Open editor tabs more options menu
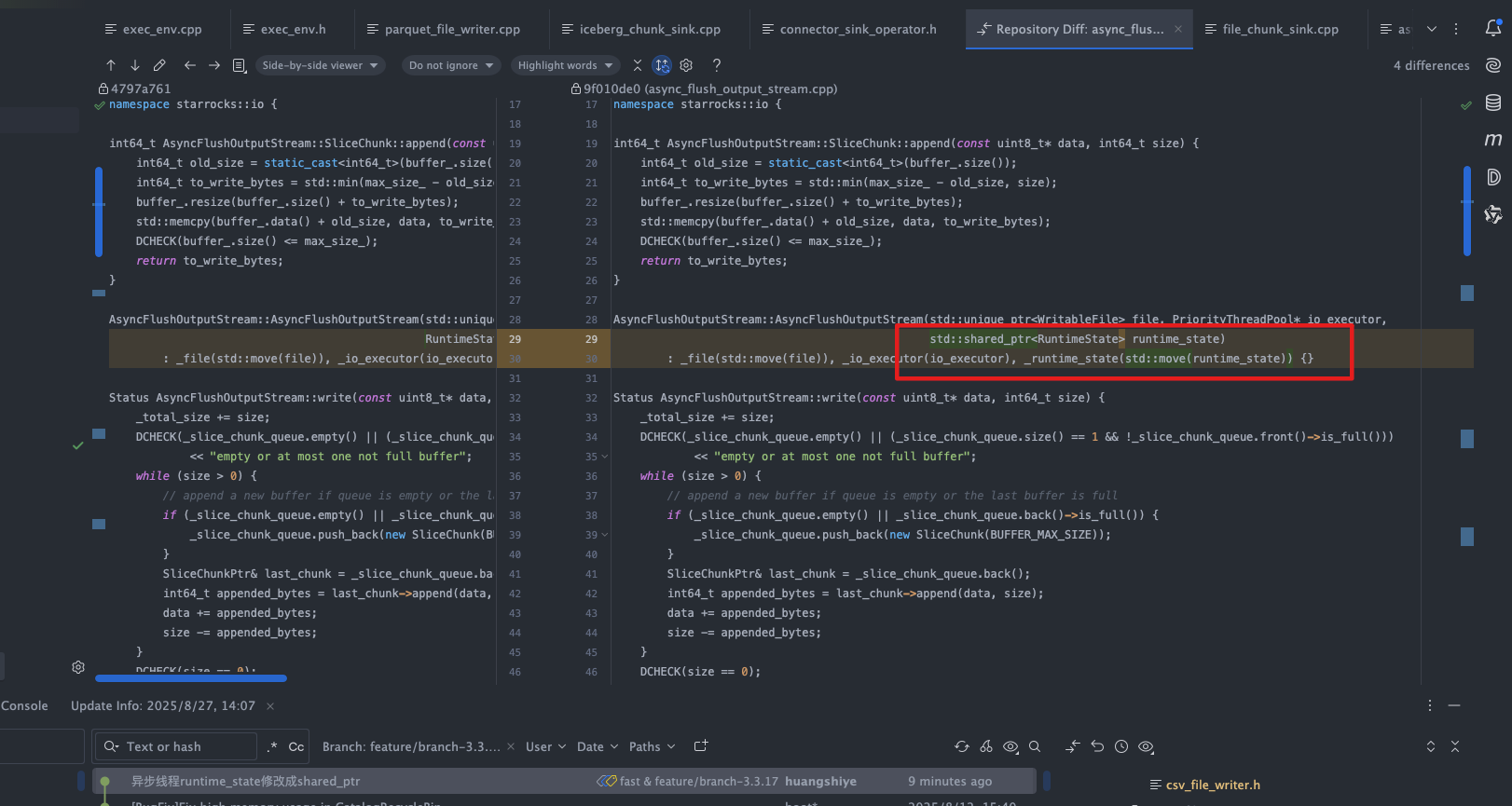This screenshot has height=806, width=1512. 1456,29
